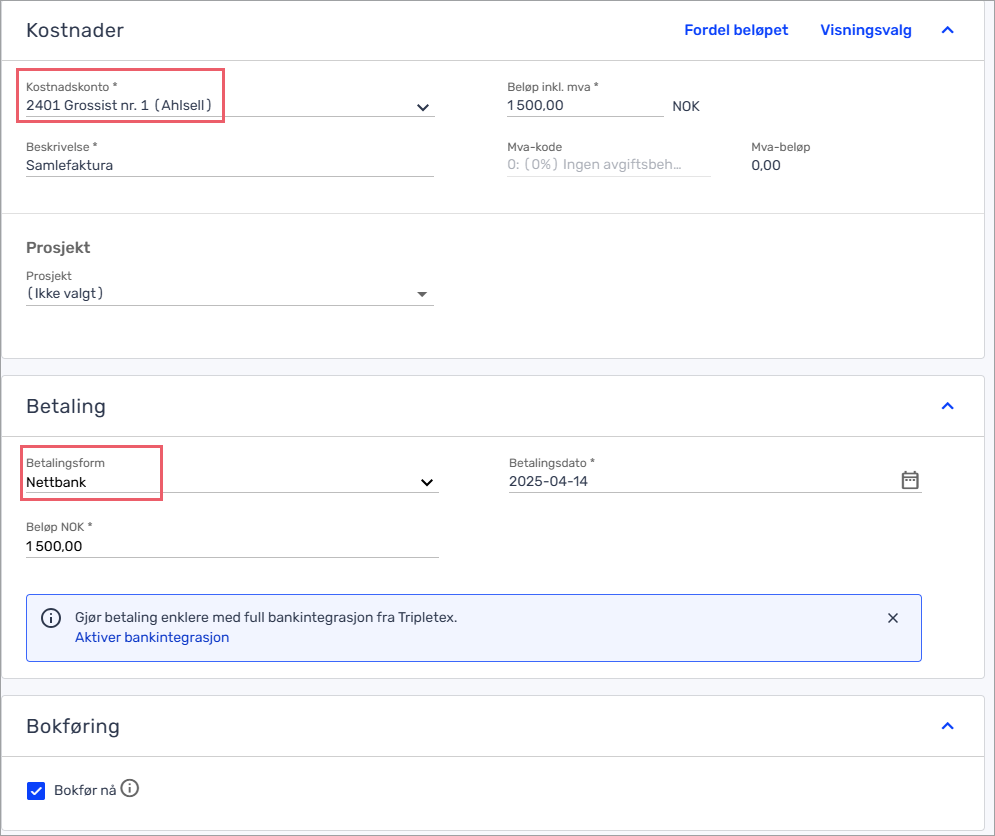The image size is (995, 836).
Task: Click the Beskrivelse field with Samlefaktura
Action: (x=230, y=165)
